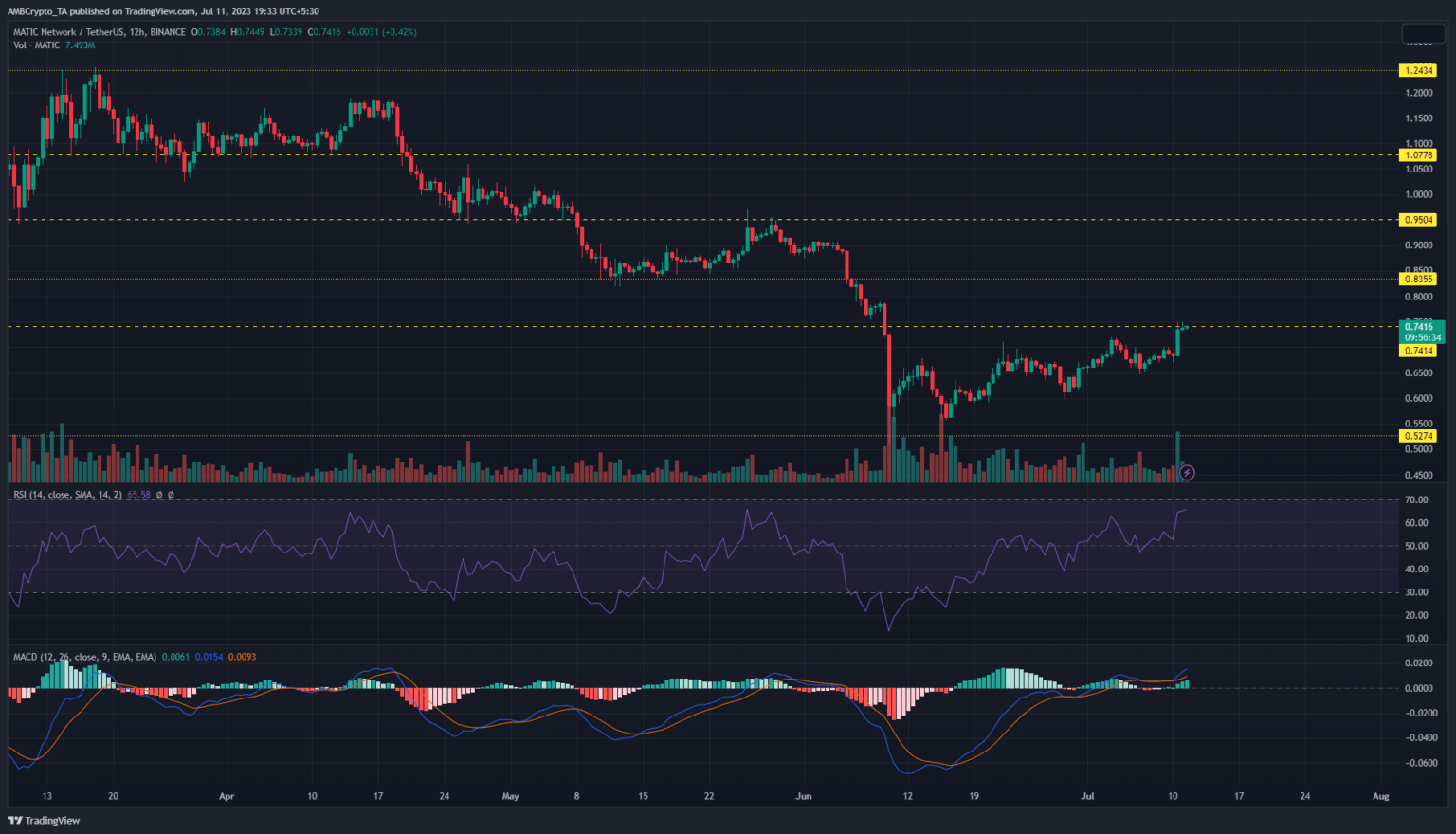This screenshot has height=834, width=1456.
Task: Click the 0.9504 horizontal line label
Action: [1418, 220]
